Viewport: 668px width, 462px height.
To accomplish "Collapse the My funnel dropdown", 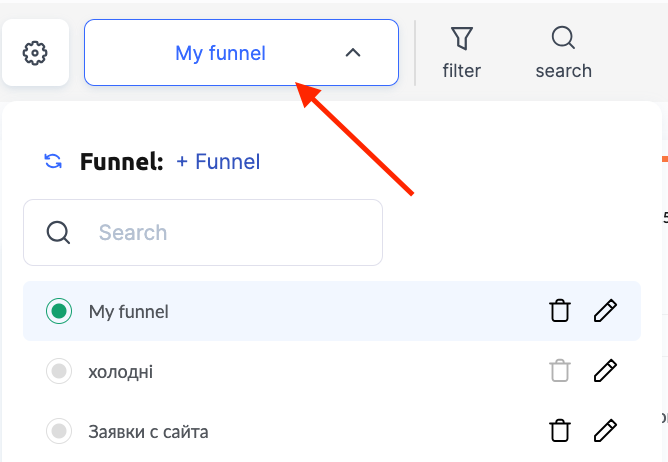I will (x=241, y=52).
